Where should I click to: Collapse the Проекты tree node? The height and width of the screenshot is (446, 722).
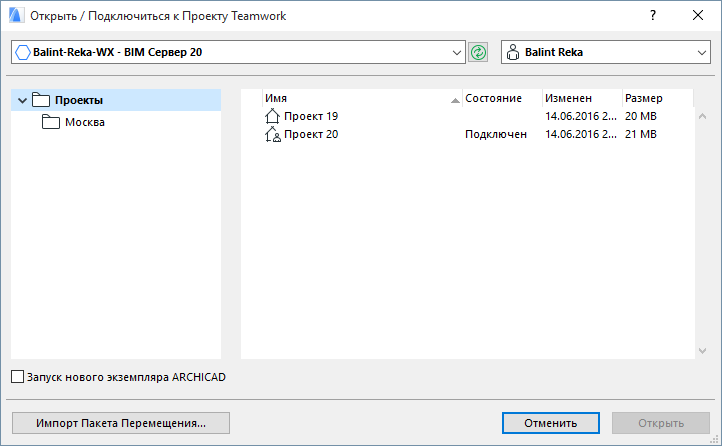pyautogui.click(x=22, y=100)
